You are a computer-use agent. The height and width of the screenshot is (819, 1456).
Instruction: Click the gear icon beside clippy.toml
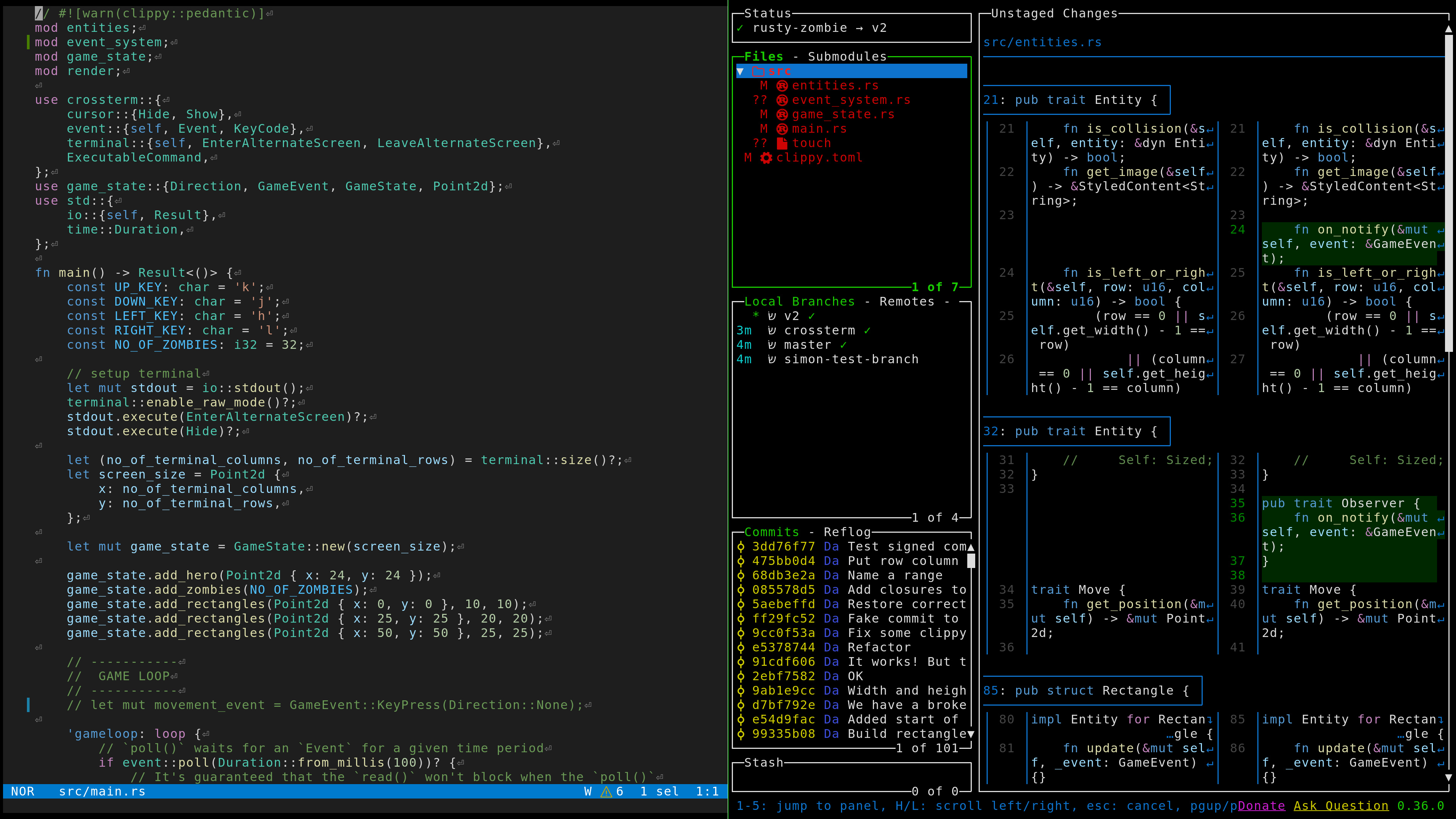point(766,158)
